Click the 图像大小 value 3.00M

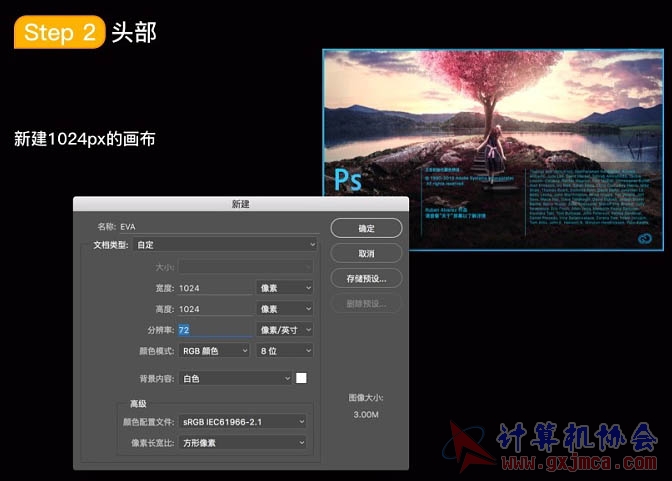(x=366, y=415)
